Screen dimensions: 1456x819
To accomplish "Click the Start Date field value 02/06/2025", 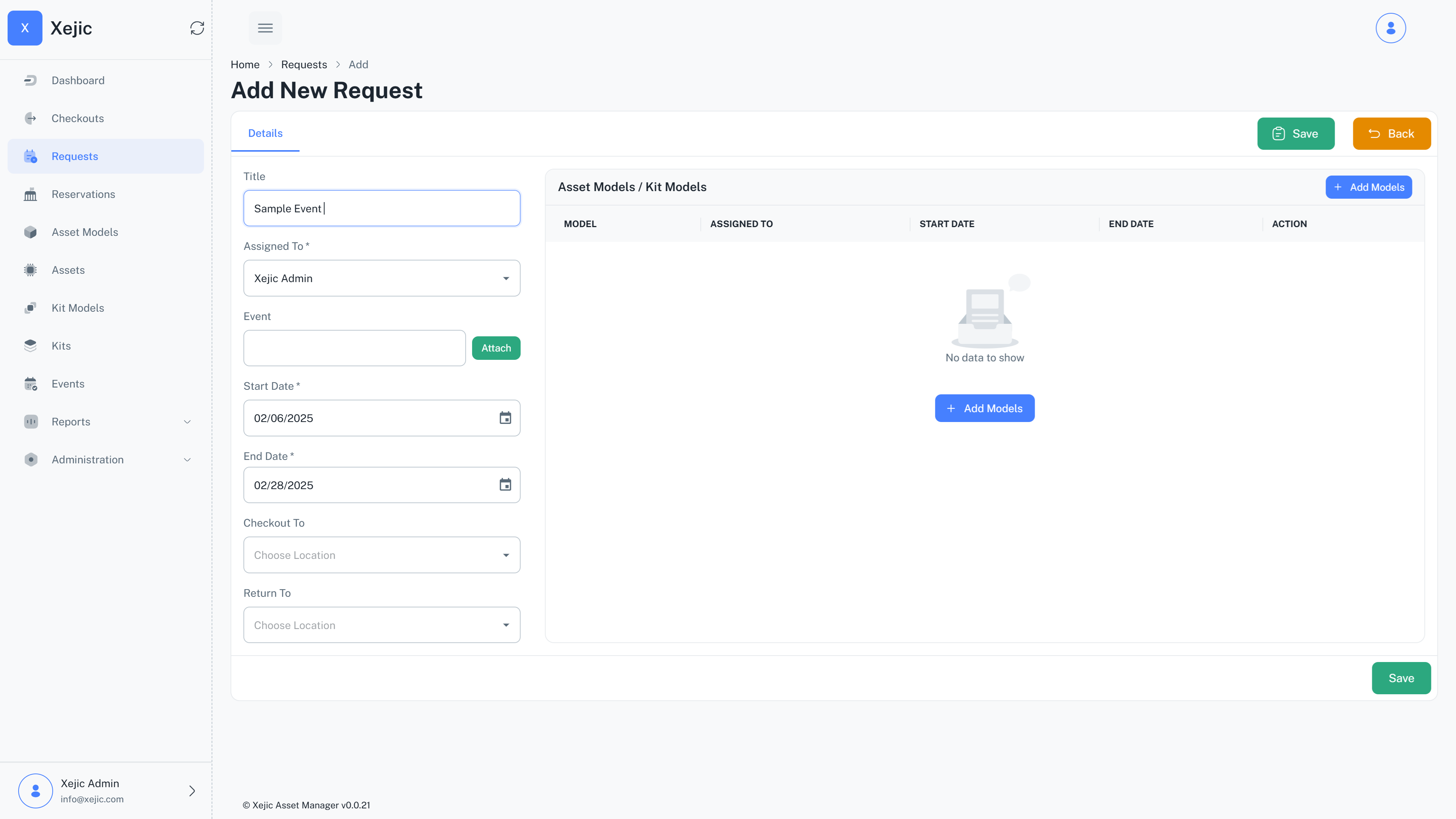I will click(283, 418).
